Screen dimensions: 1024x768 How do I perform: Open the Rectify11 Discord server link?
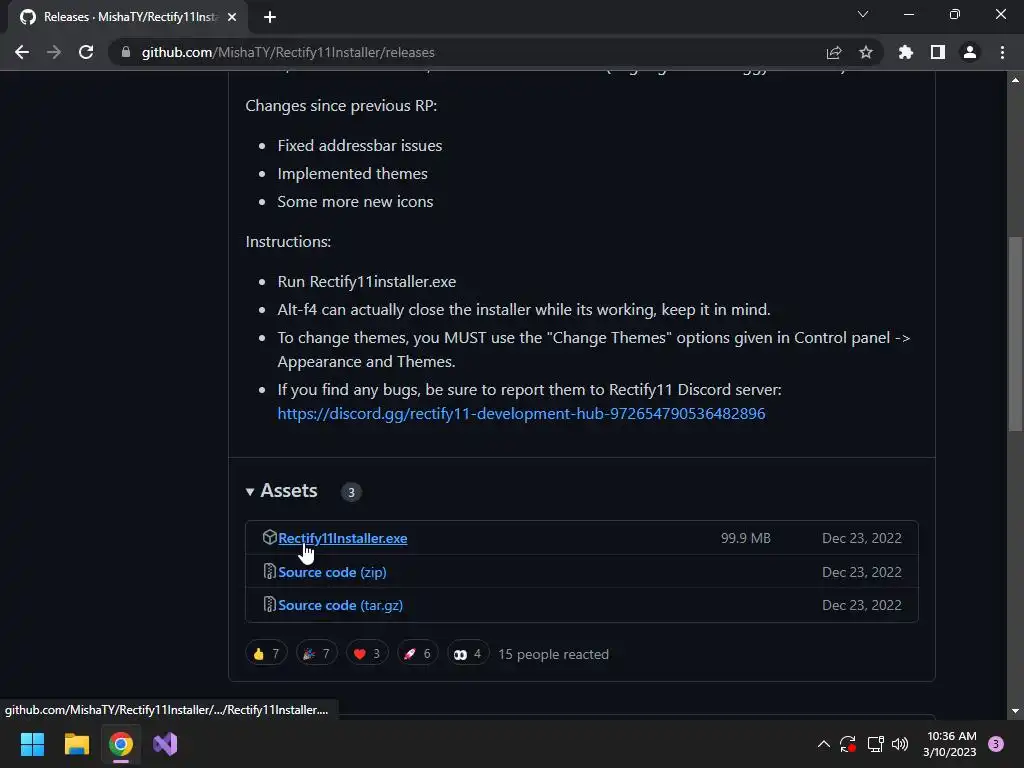521,413
